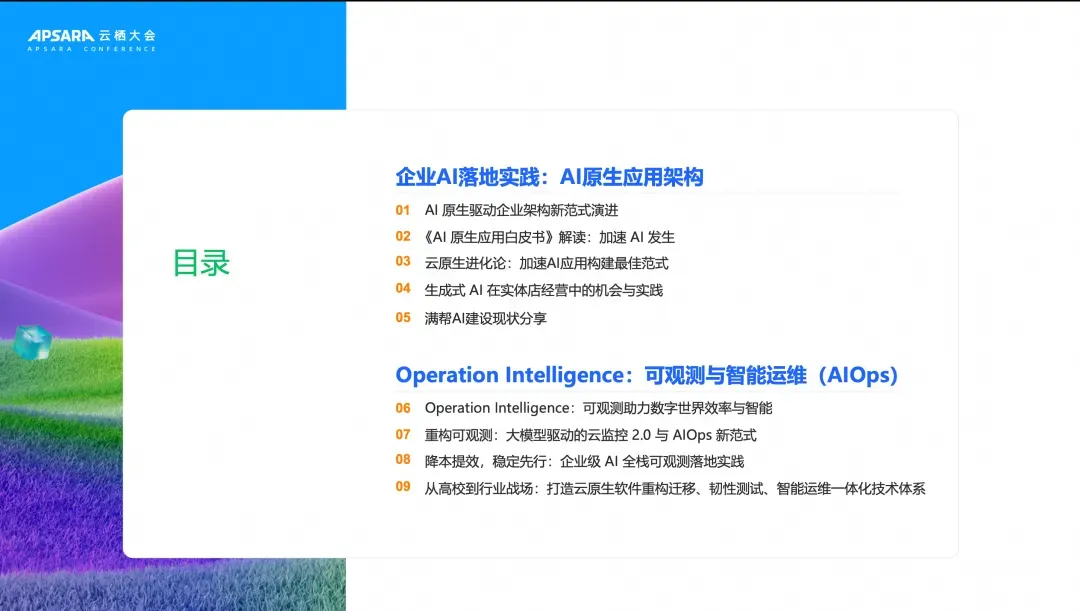Select item 《AI 原生应用白皮书》解读
The image size is (1080, 611).
point(550,237)
